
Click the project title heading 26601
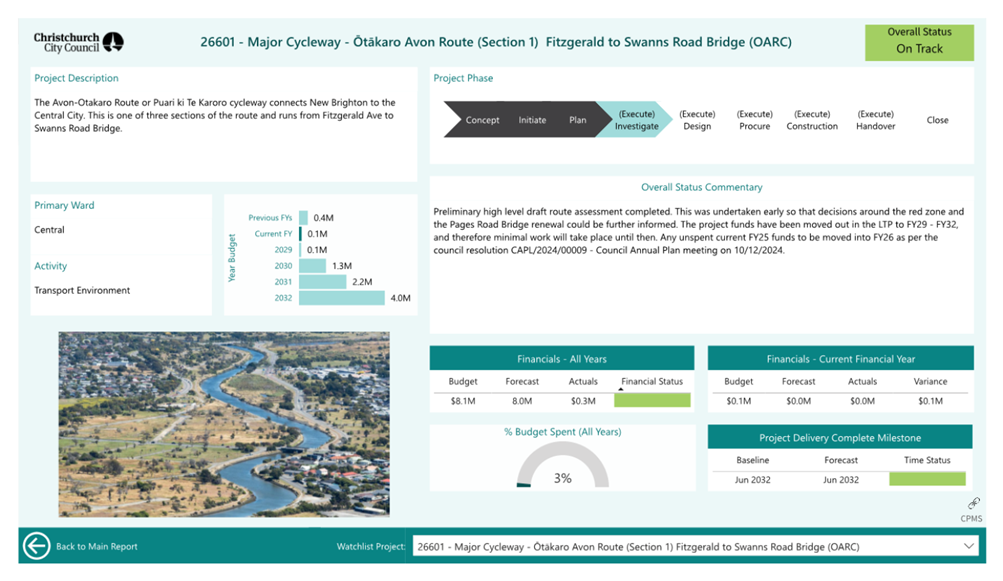(x=496, y=42)
